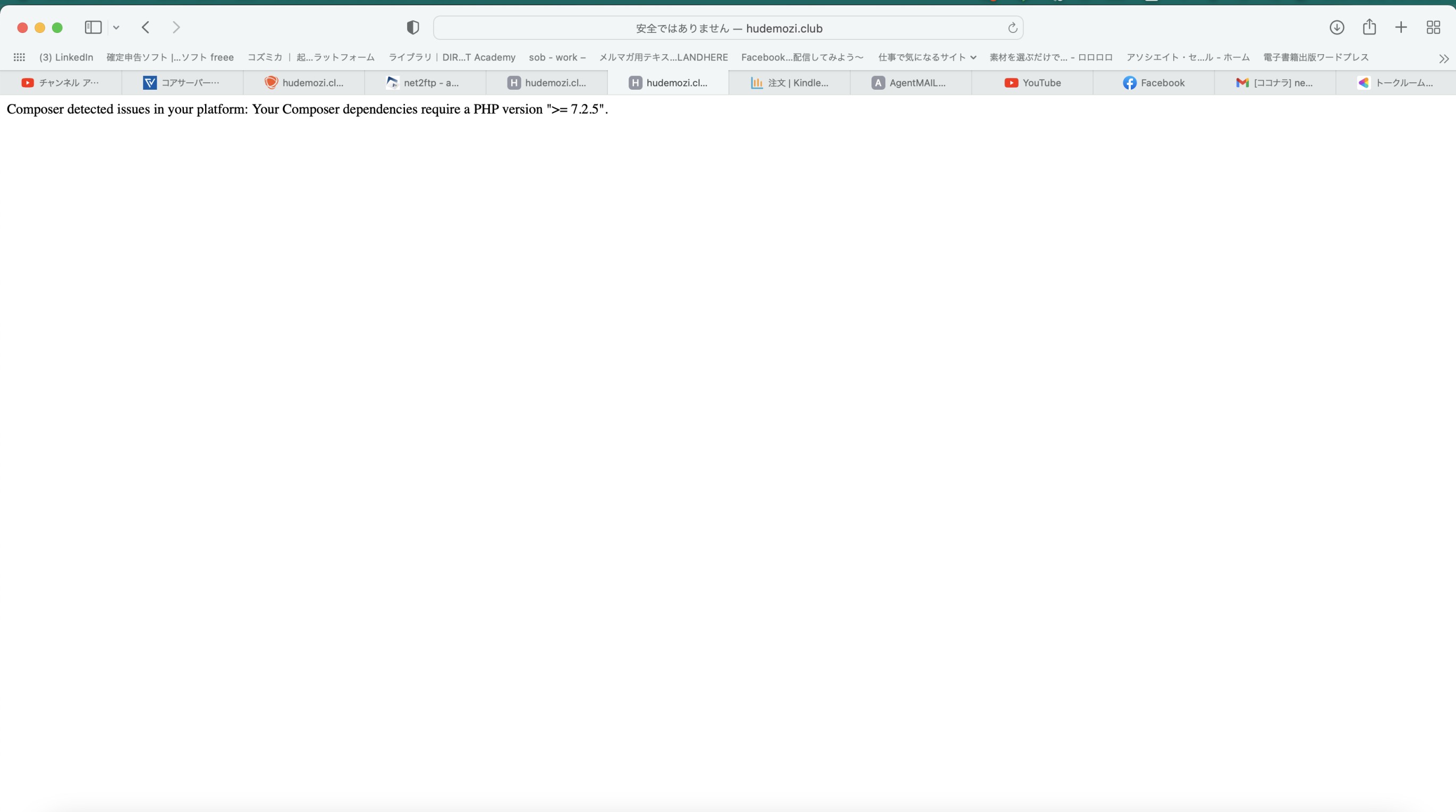Show the downloads list
This screenshot has width=1456, height=812.
click(x=1336, y=27)
